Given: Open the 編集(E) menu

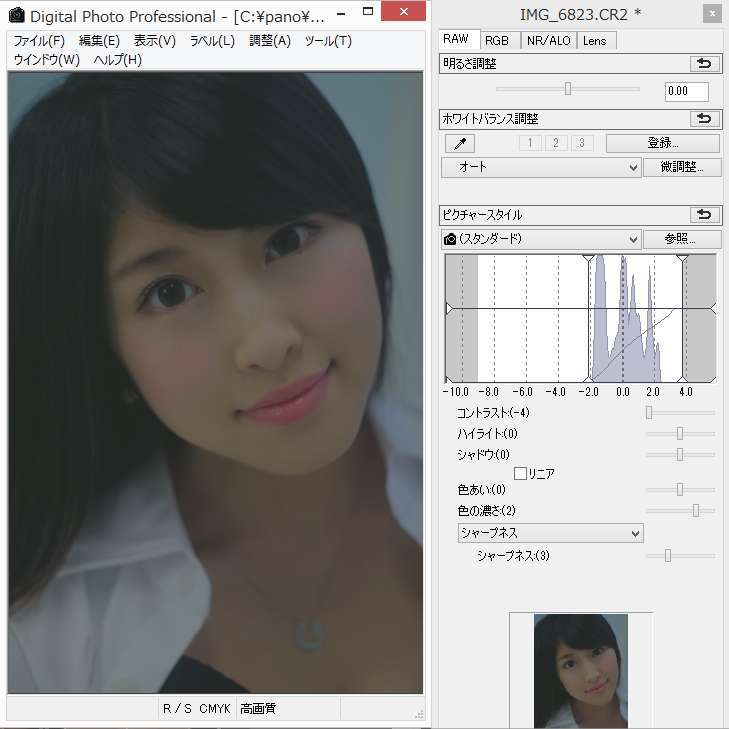Looking at the screenshot, I should (x=99, y=41).
